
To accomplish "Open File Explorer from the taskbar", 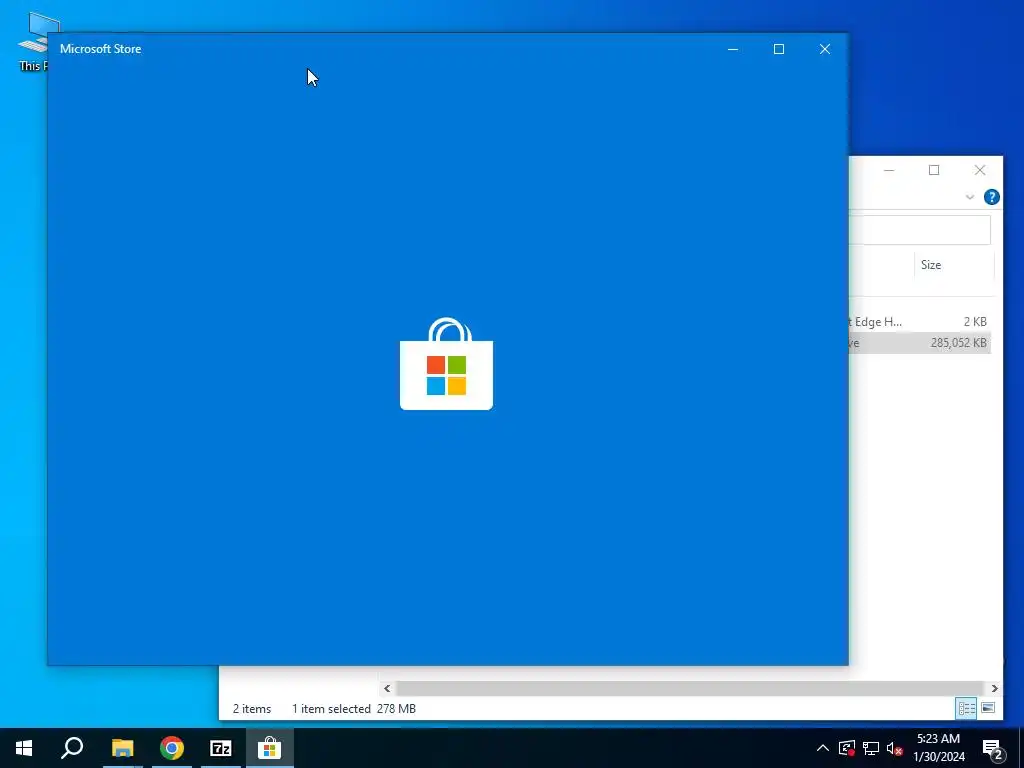I will click(122, 748).
